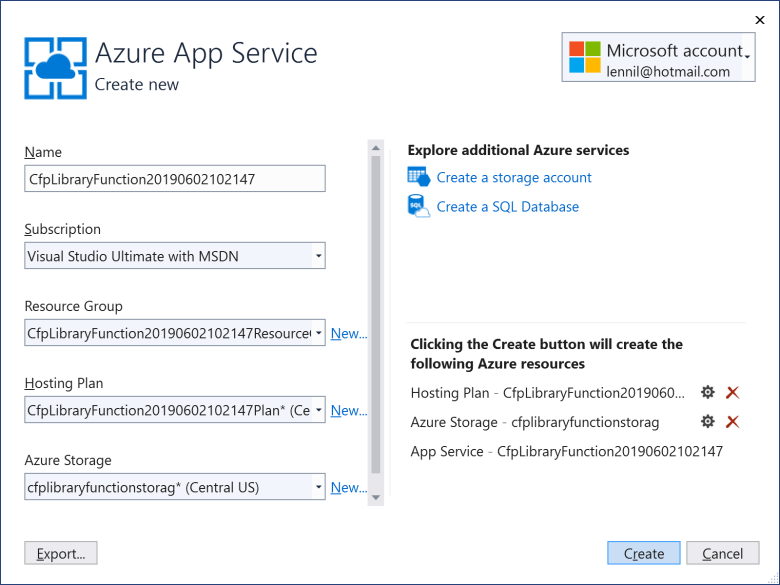780x585 pixels.
Task: Open Azure Storage settings gear icon
Action: [707, 422]
